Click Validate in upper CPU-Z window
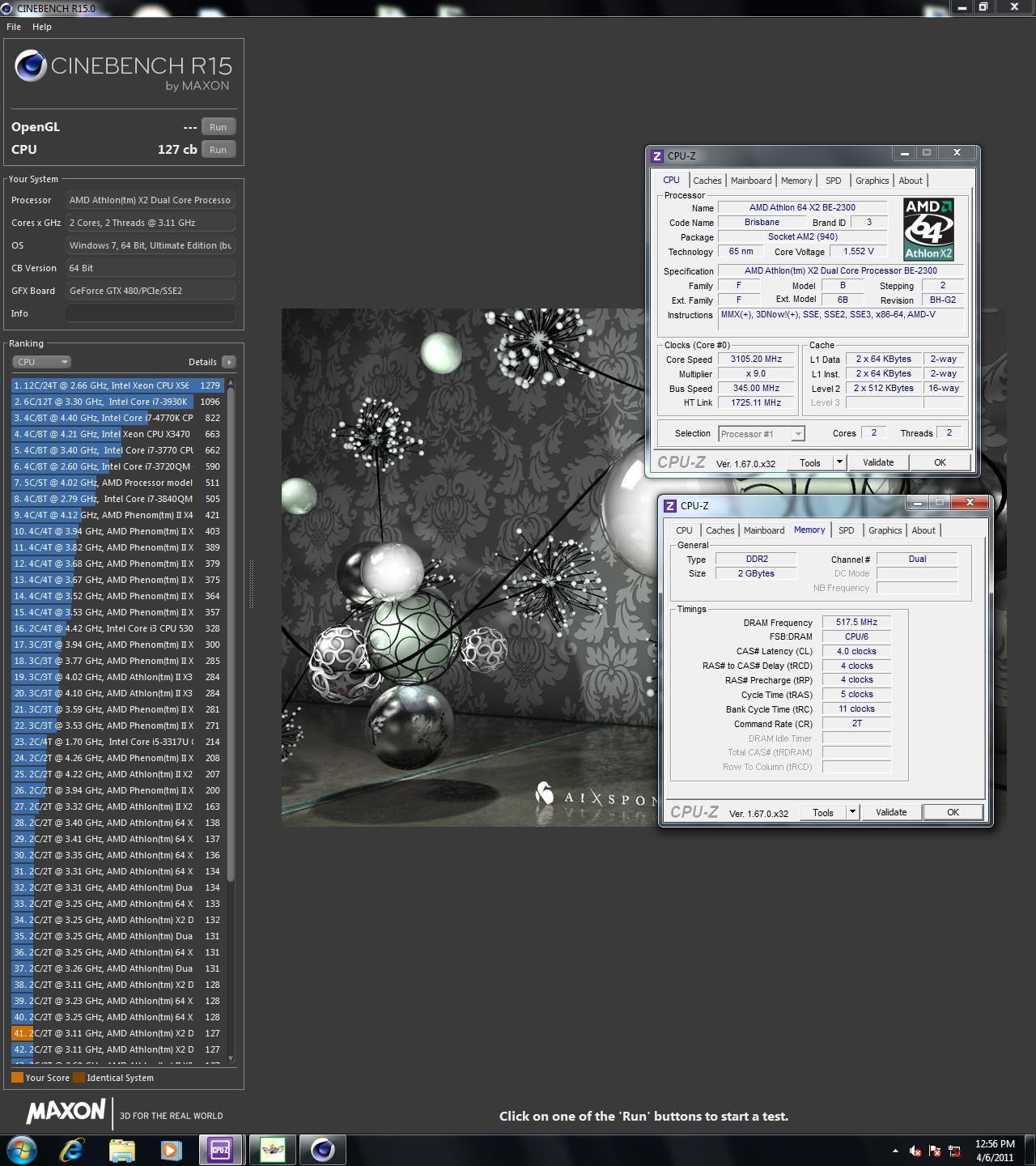Screen dimensions: 1036x1166 (878, 463)
